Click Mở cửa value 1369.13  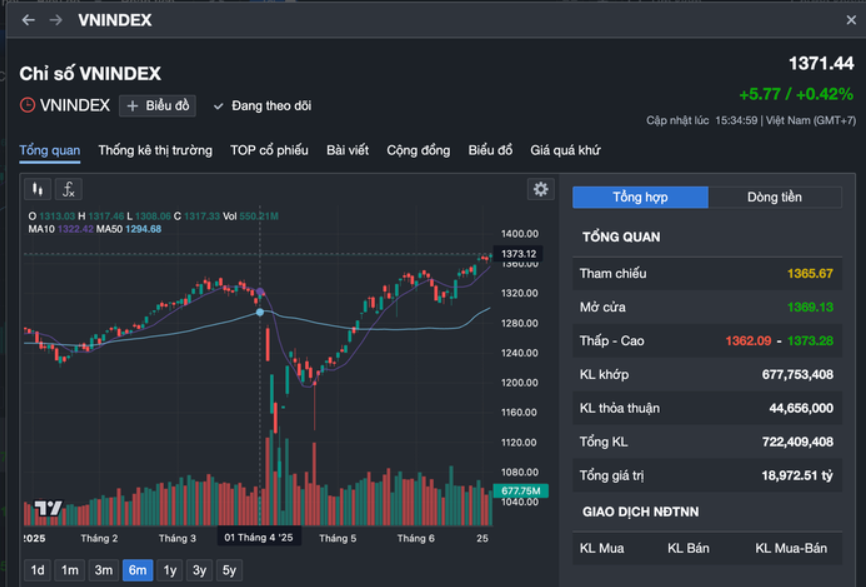coord(810,307)
